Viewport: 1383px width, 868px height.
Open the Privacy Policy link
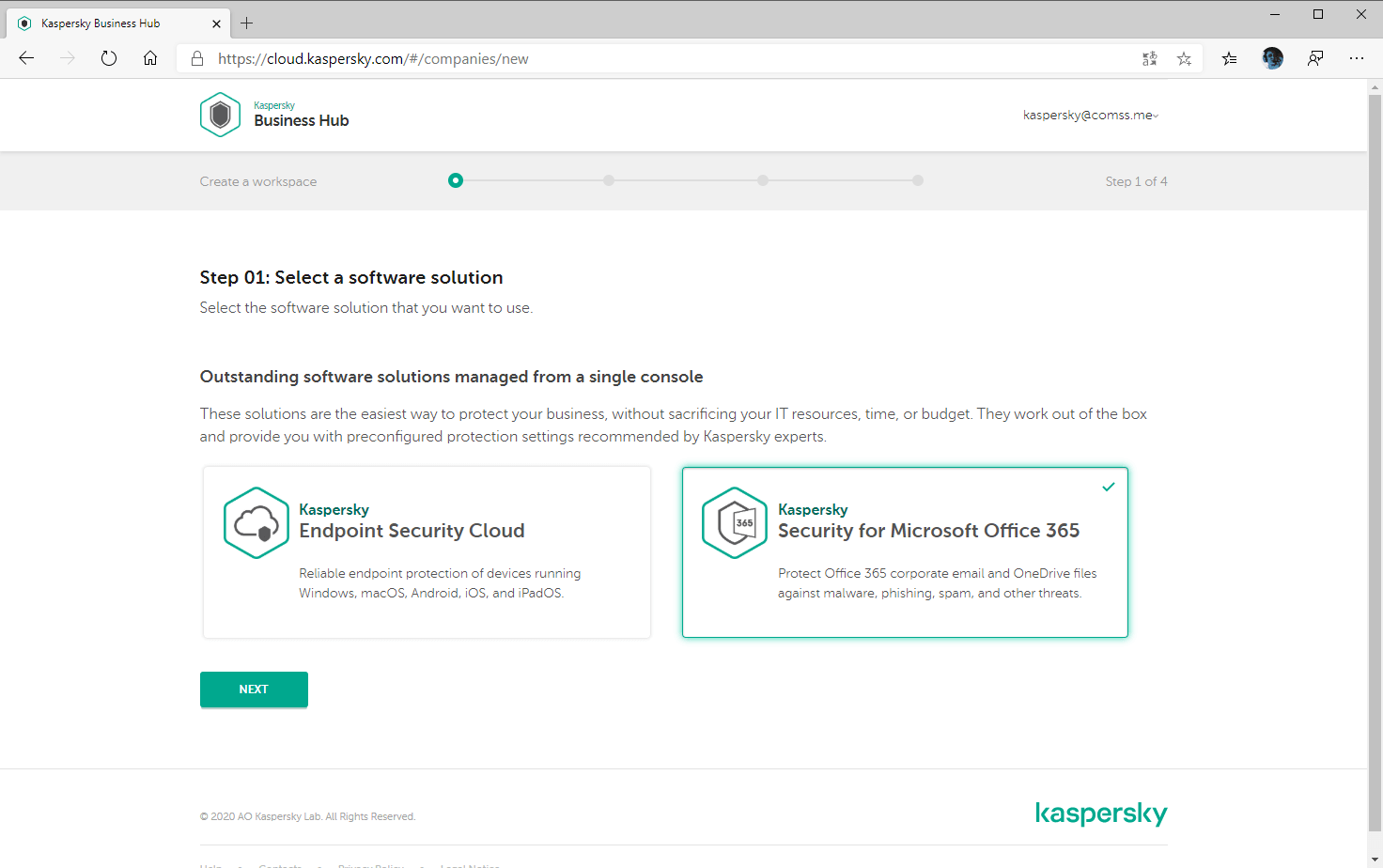(x=371, y=864)
